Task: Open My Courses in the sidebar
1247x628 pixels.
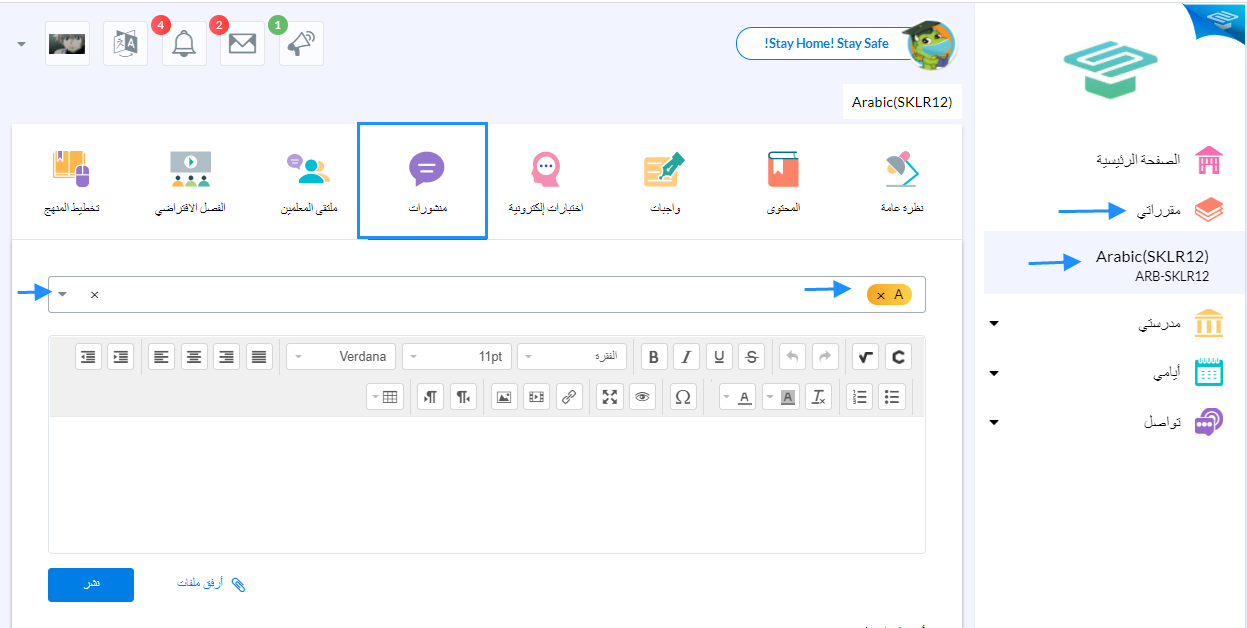Action: pyautogui.click(x=1180, y=210)
